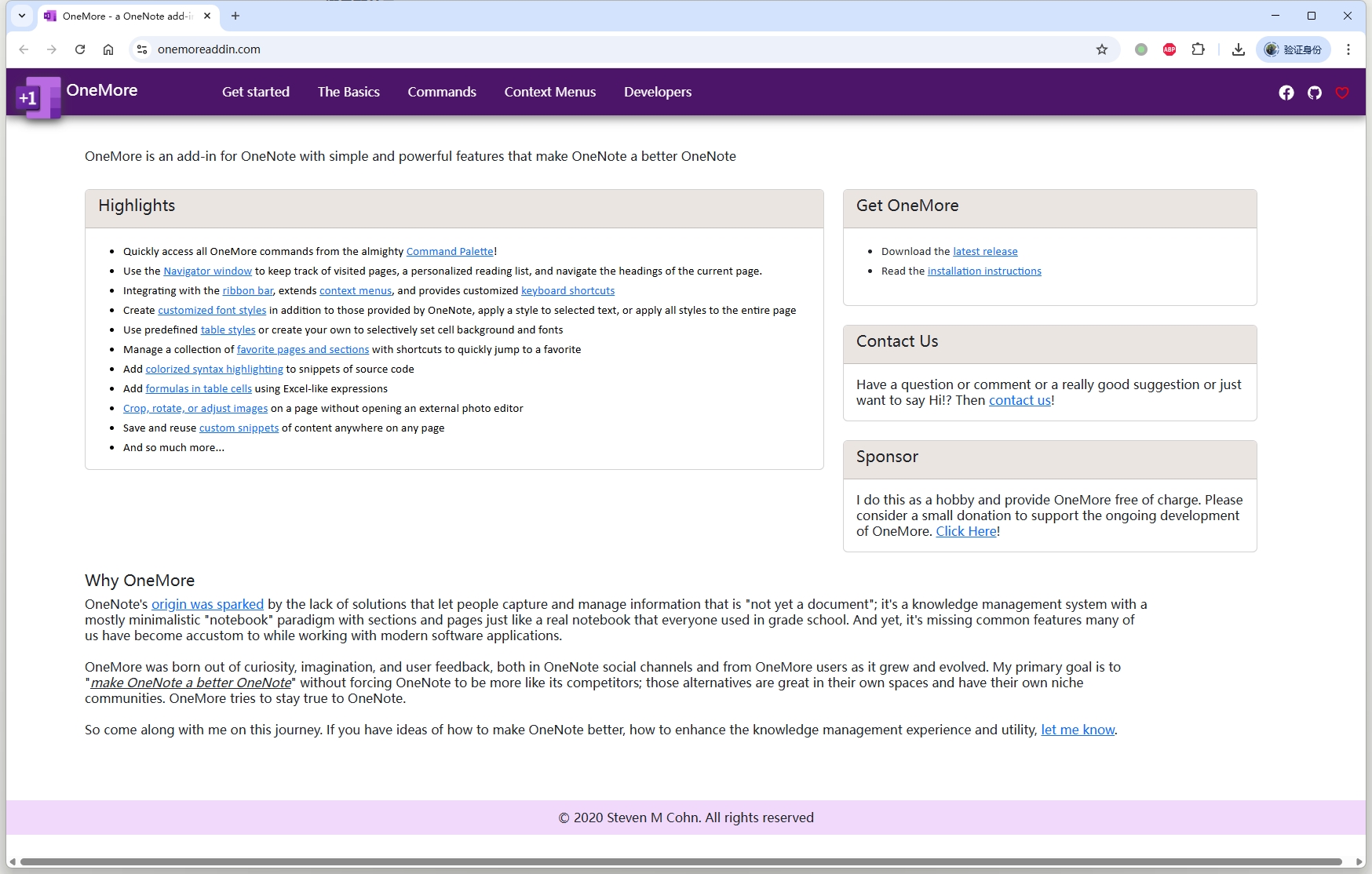Image resolution: width=1372 pixels, height=874 pixels.
Task: Open favorite pages and sections link
Action: tap(303, 349)
